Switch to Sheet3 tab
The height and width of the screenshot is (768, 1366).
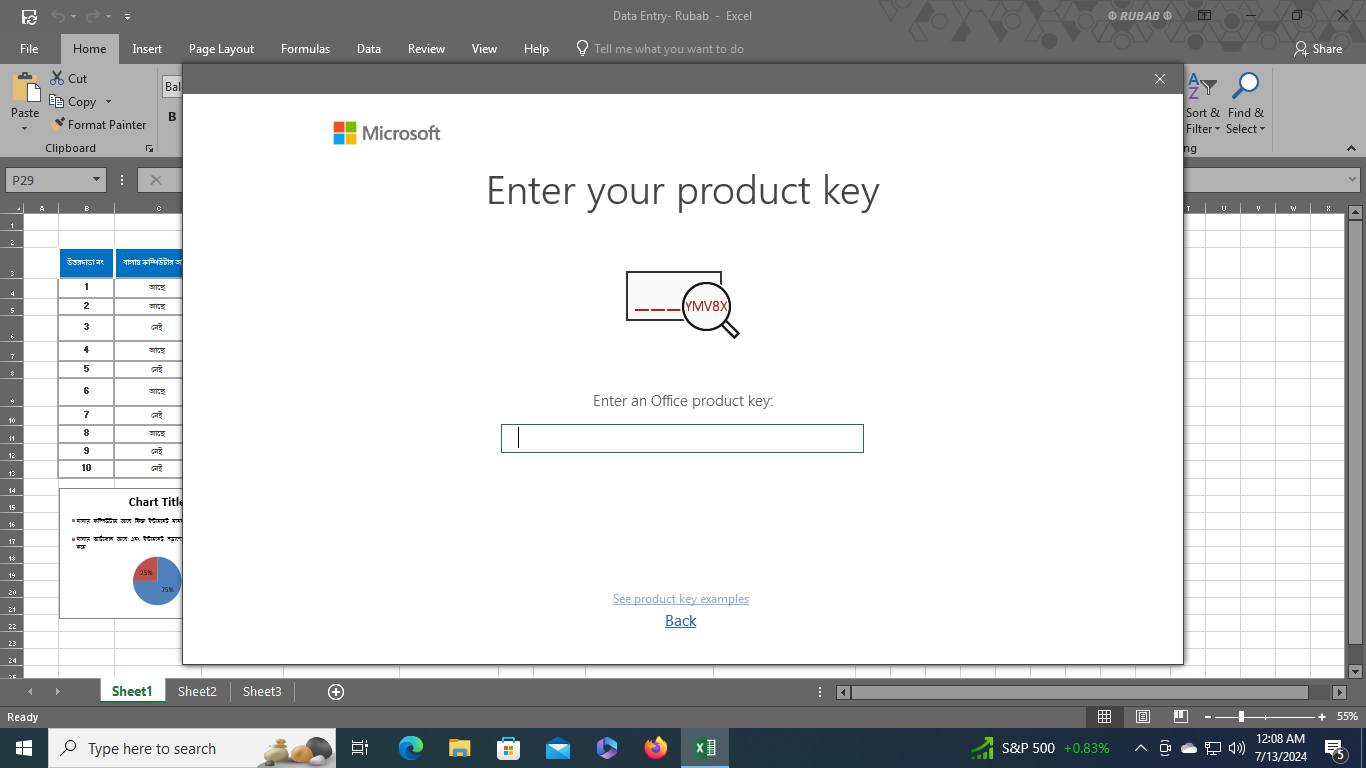point(262,692)
